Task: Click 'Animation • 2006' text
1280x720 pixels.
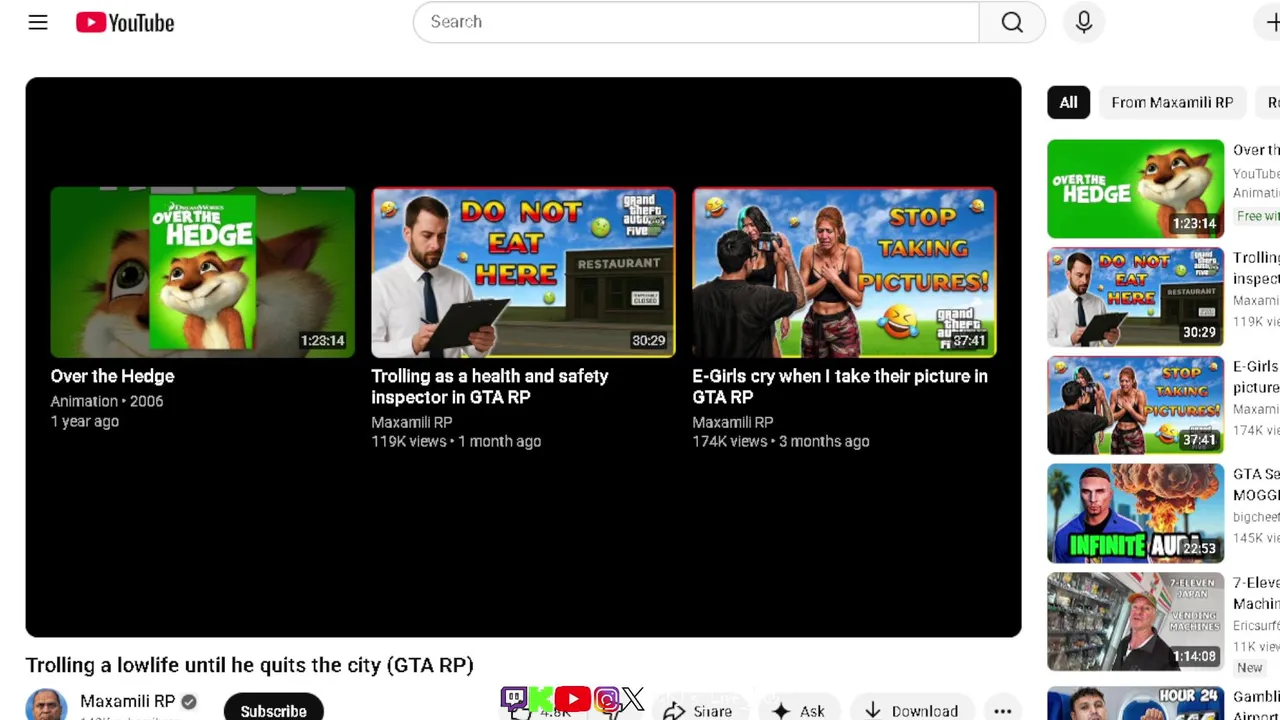Action: point(107,401)
